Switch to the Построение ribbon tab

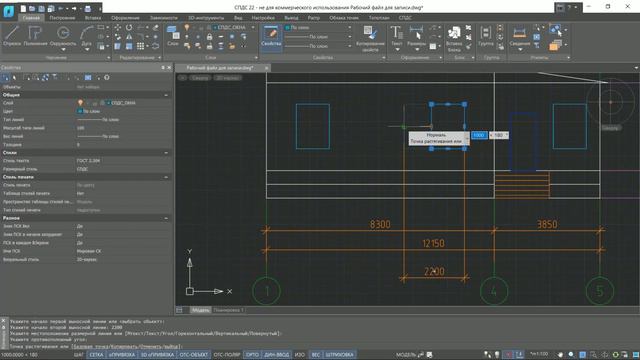point(62,18)
